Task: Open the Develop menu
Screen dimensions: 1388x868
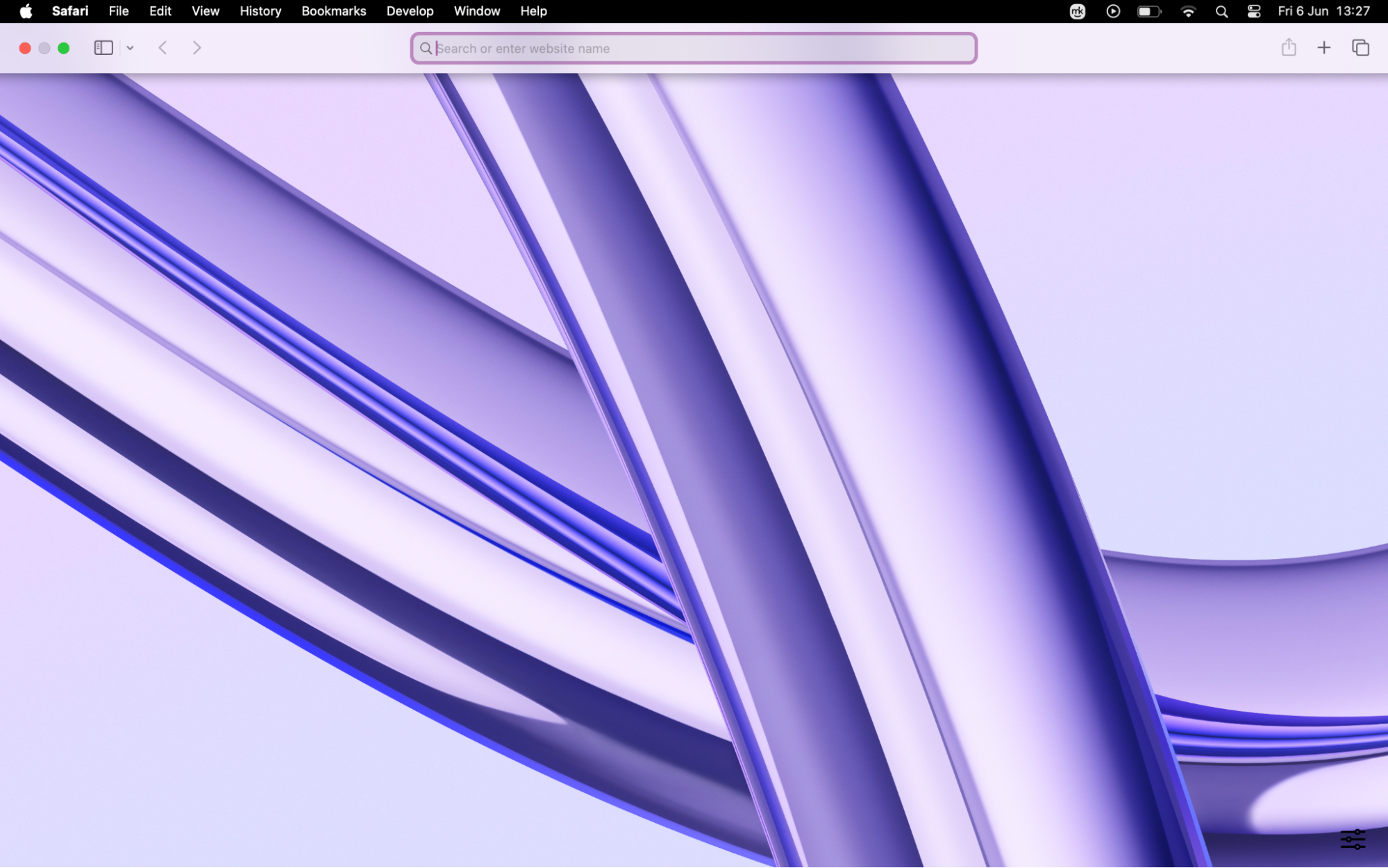Action: click(x=410, y=11)
